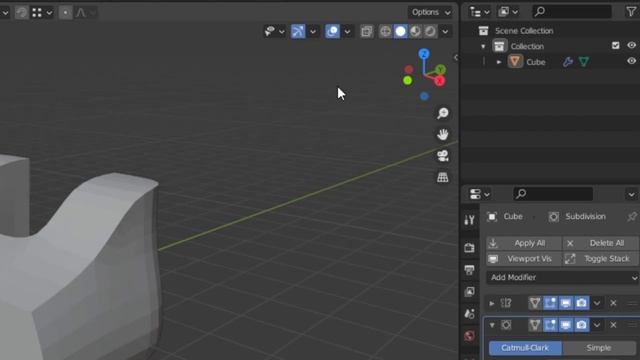Open the gizmo settings dropdown arrow
This screenshot has height=360, width=640.
pos(313,31)
